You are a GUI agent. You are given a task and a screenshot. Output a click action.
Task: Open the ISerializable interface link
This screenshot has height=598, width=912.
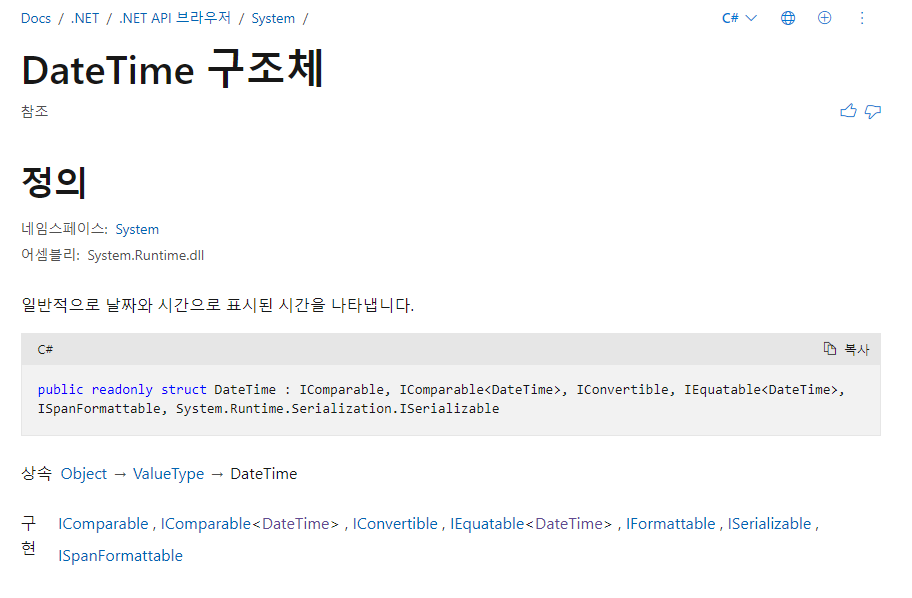769,524
